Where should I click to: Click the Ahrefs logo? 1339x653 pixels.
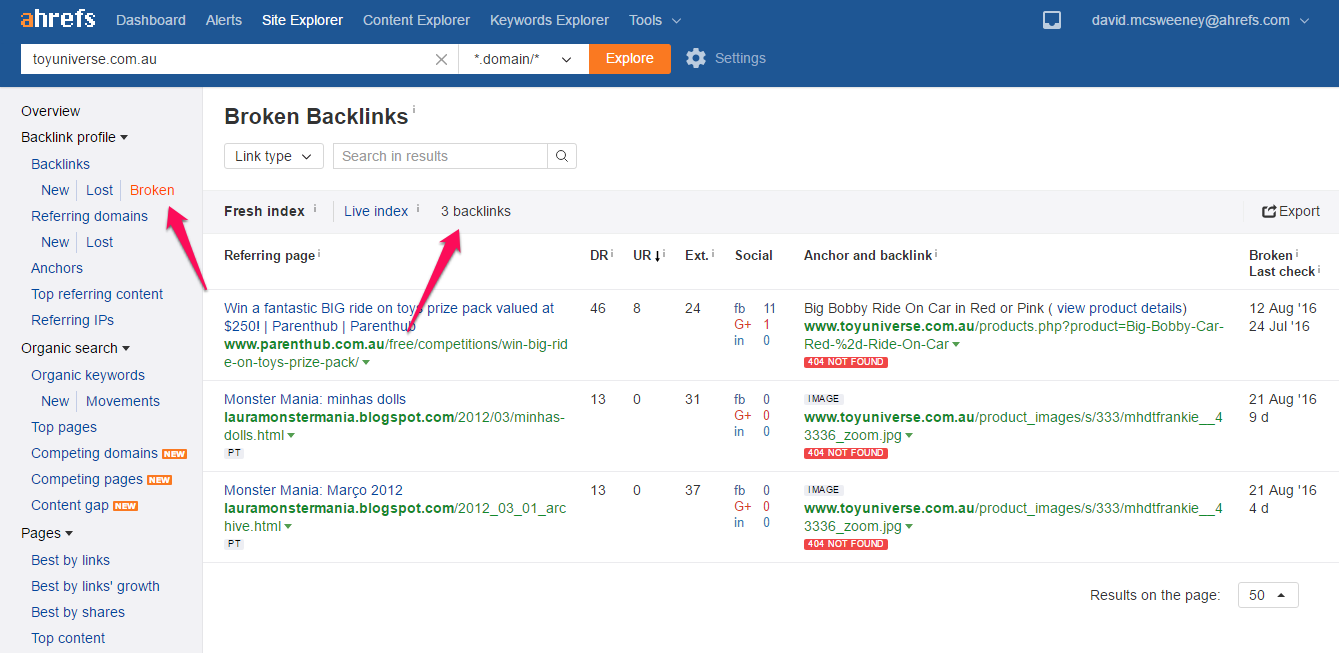58,20
